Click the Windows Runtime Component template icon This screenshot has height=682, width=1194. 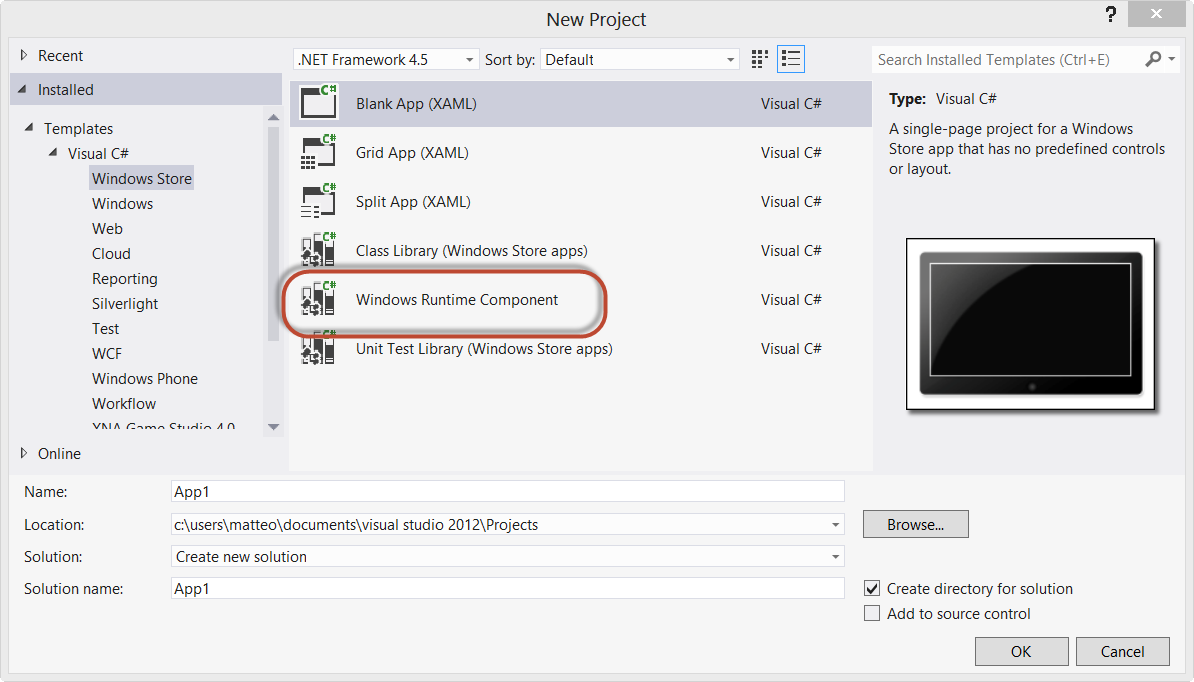[x=318, y=298]
